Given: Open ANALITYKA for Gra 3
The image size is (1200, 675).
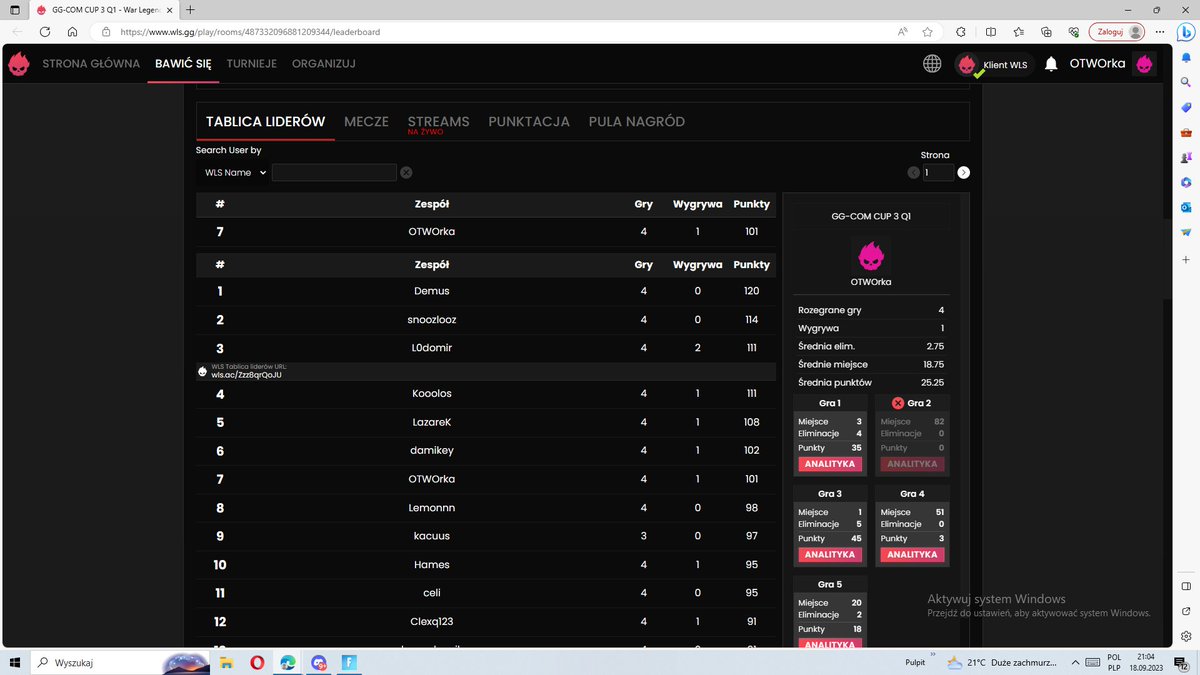Looking at the screenshot, I should point(829,555).
